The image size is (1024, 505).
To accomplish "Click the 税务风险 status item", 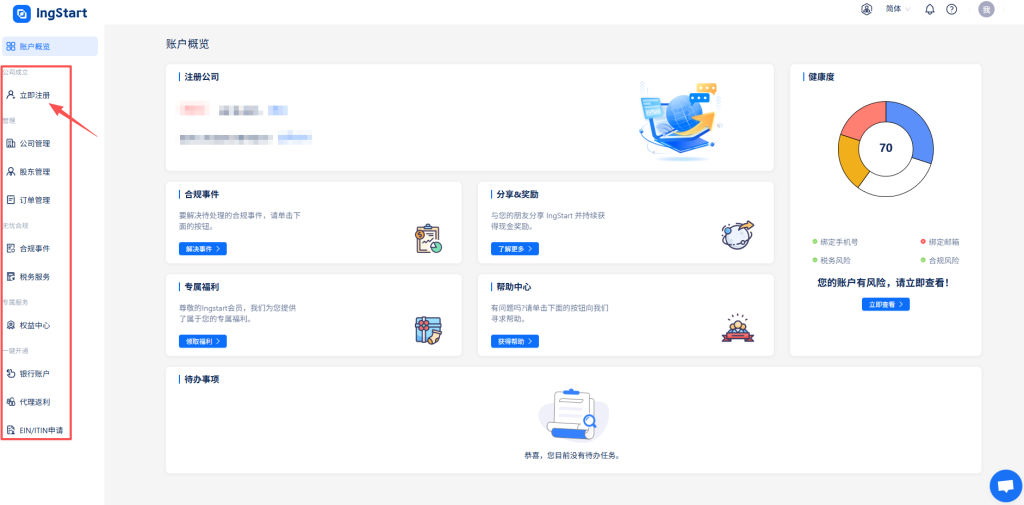I will coord(831,261).
